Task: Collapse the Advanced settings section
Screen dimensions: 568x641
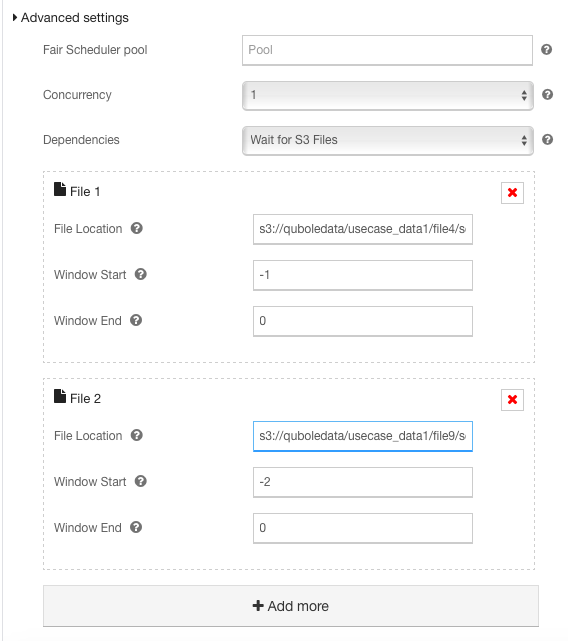Action: click(x=70, y=18)
